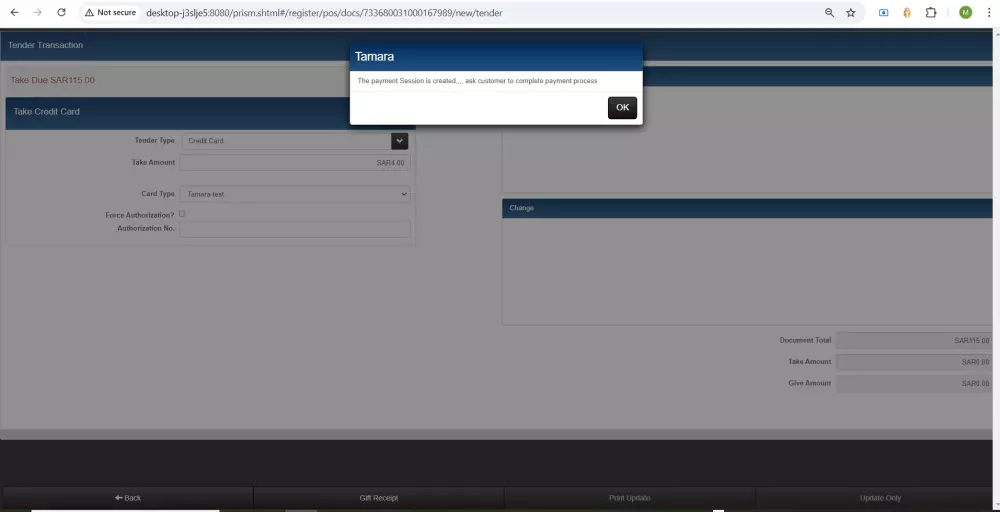Click the Update Only button
Viewport: 1000px width, 512px height.
click(880, 498)
